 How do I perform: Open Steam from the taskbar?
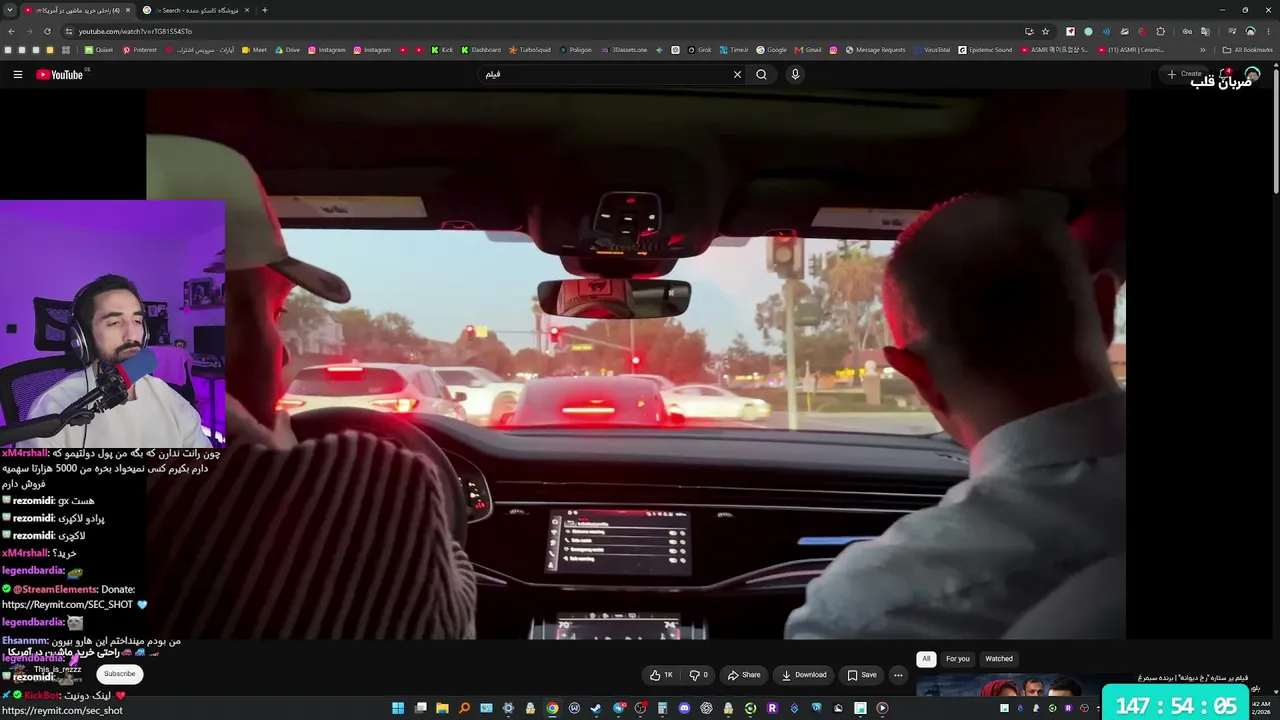596,708
